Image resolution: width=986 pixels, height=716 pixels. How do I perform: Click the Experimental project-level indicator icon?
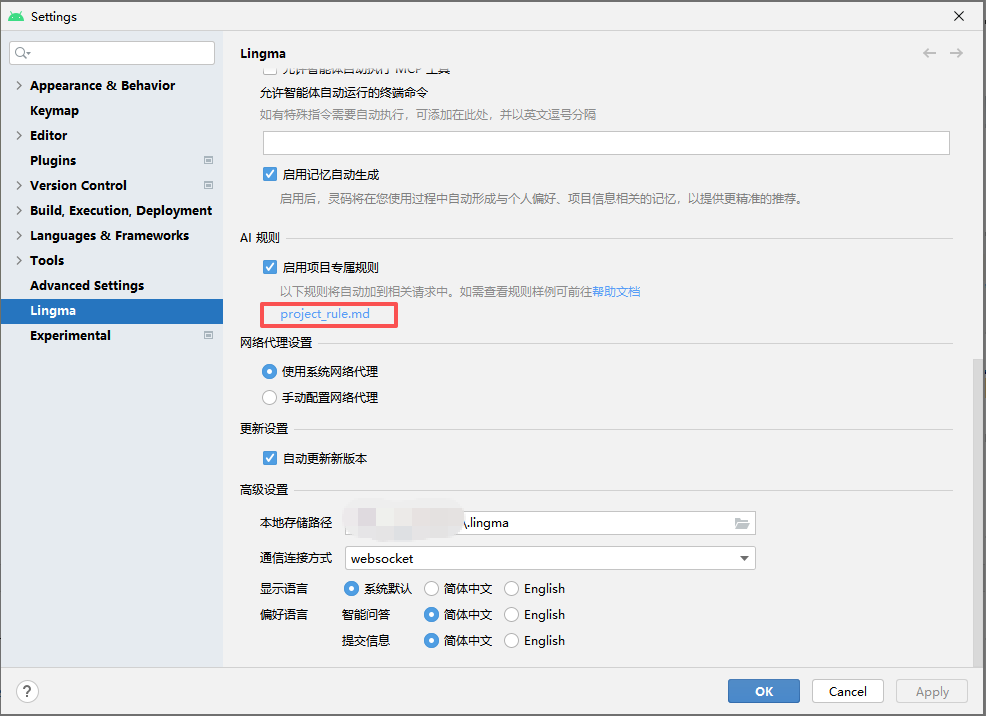208,336
